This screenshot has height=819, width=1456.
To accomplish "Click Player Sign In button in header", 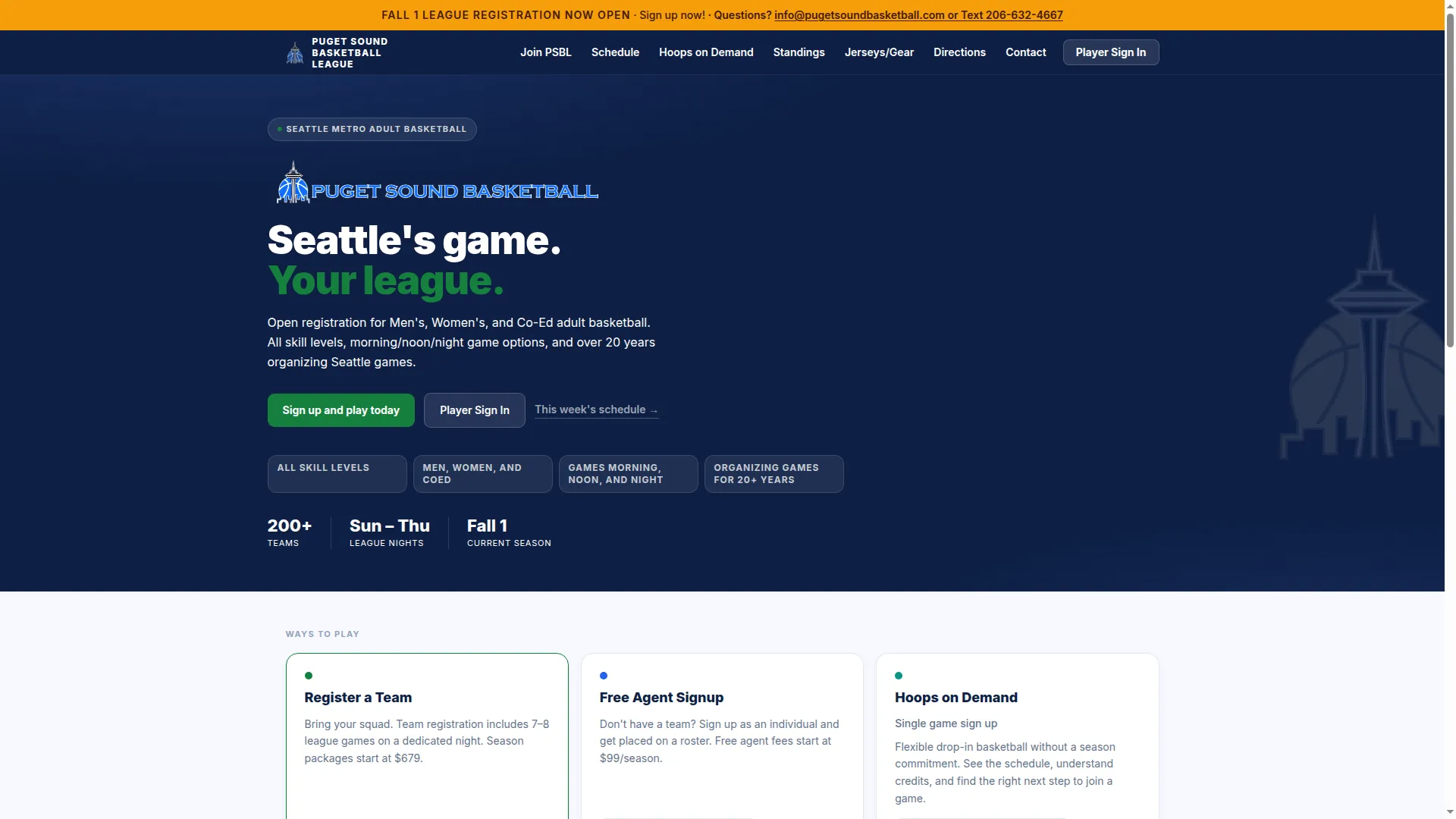I will point(1110,52).
